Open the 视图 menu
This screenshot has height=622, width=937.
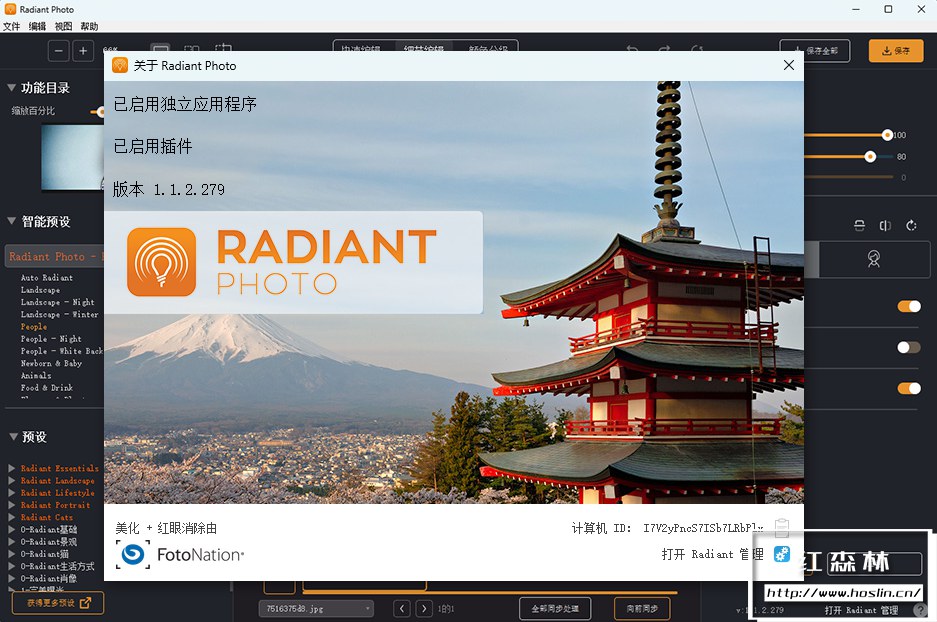click(63, 26)
